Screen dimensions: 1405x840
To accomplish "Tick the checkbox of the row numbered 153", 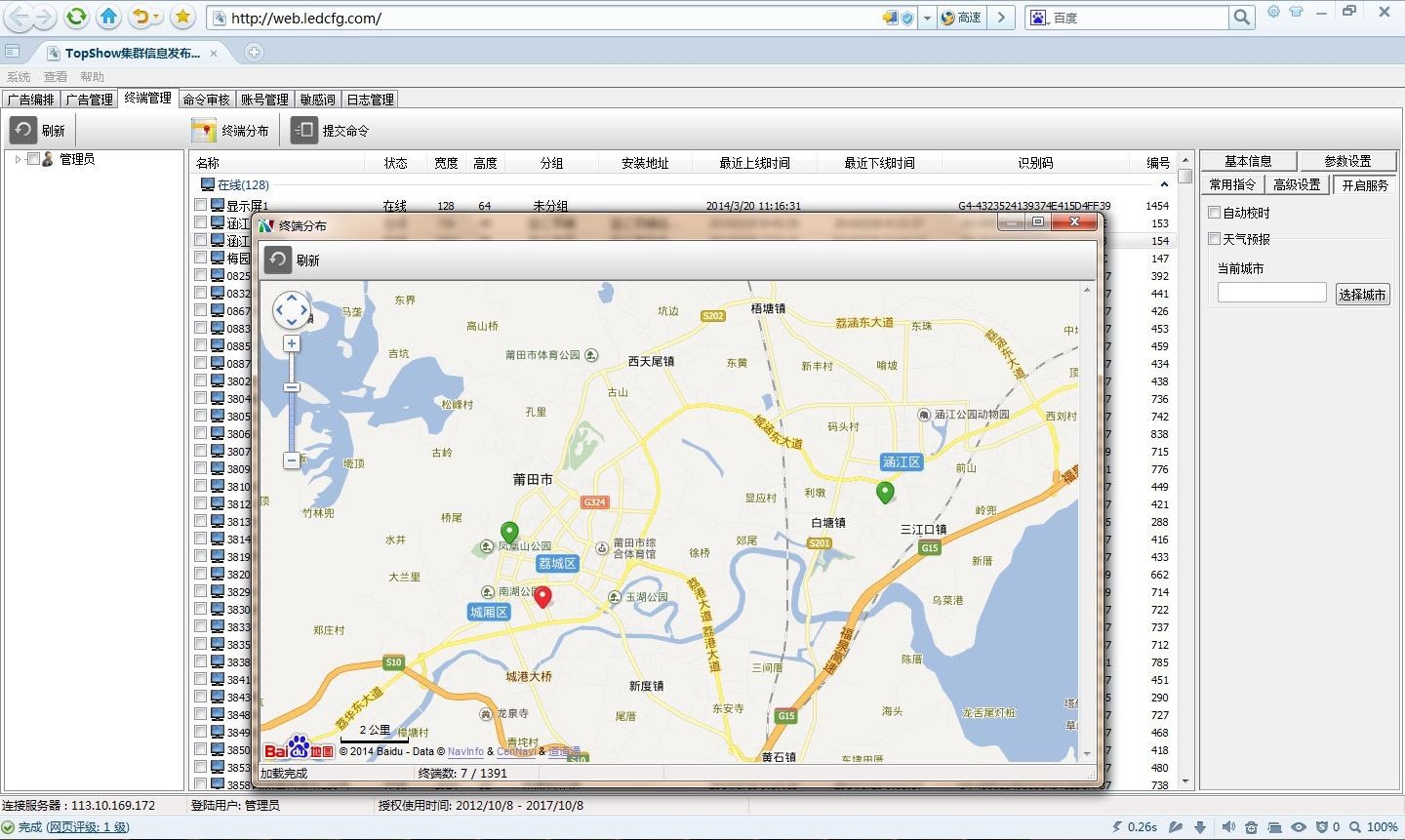I will click(200, 222).
